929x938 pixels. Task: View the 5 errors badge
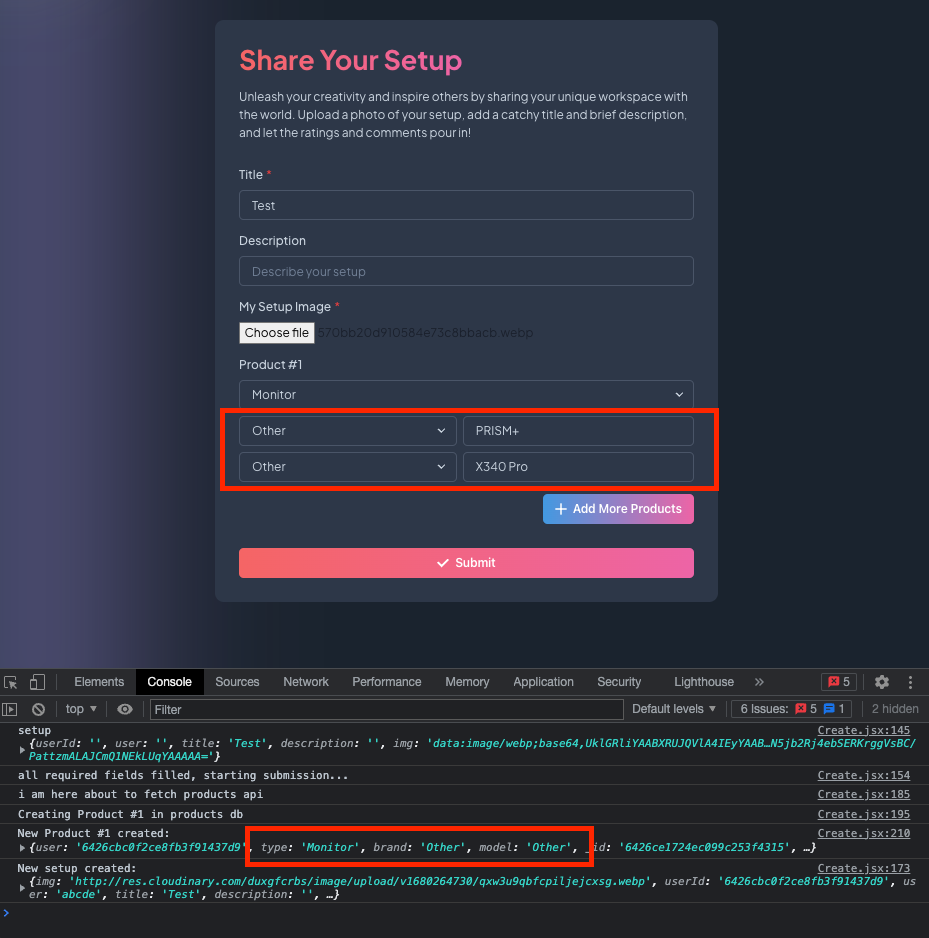click(x=838, y=681)
